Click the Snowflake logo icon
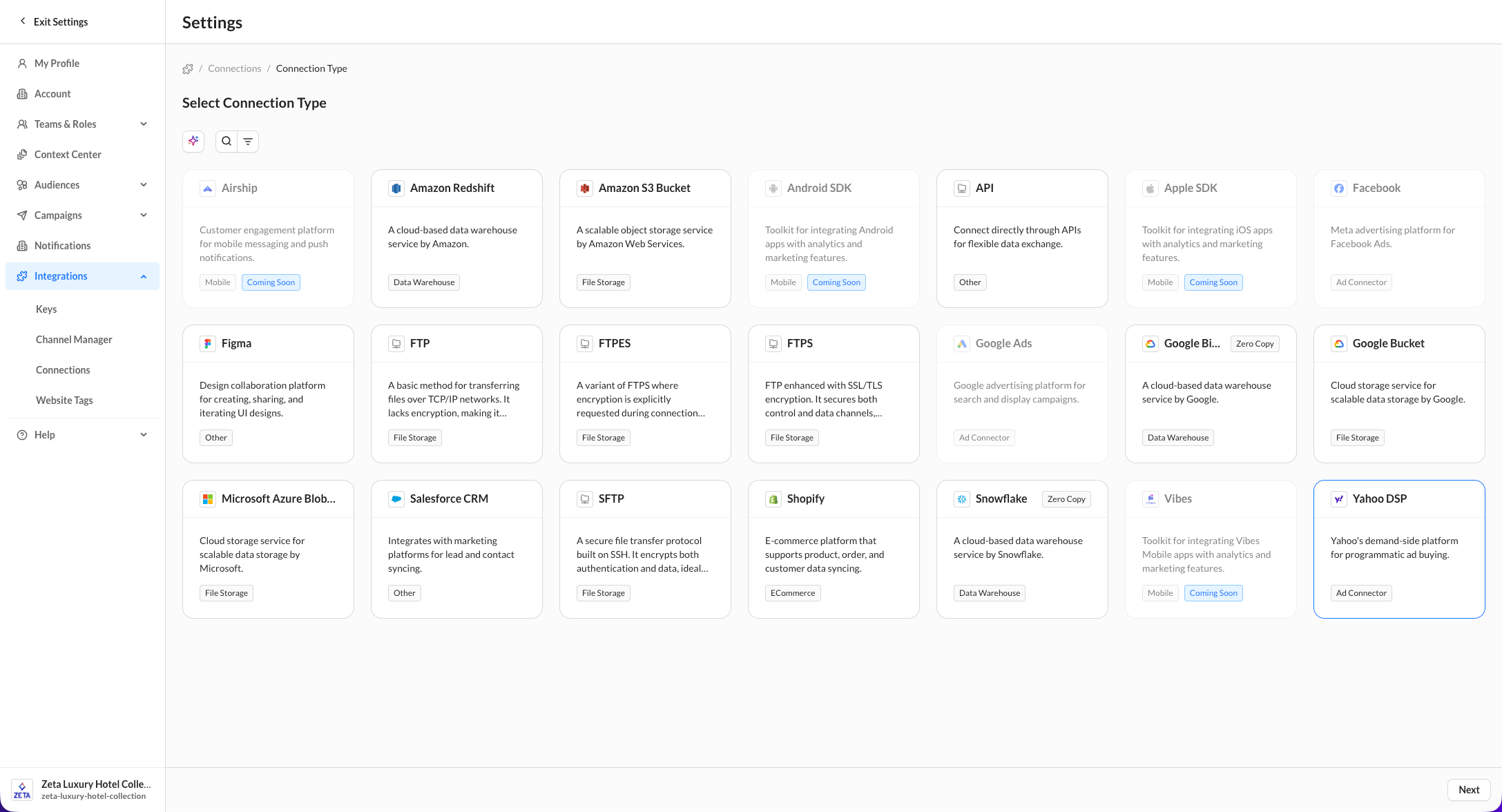The height and width of the screenshot is (812, 1502). tap(962, 499)
